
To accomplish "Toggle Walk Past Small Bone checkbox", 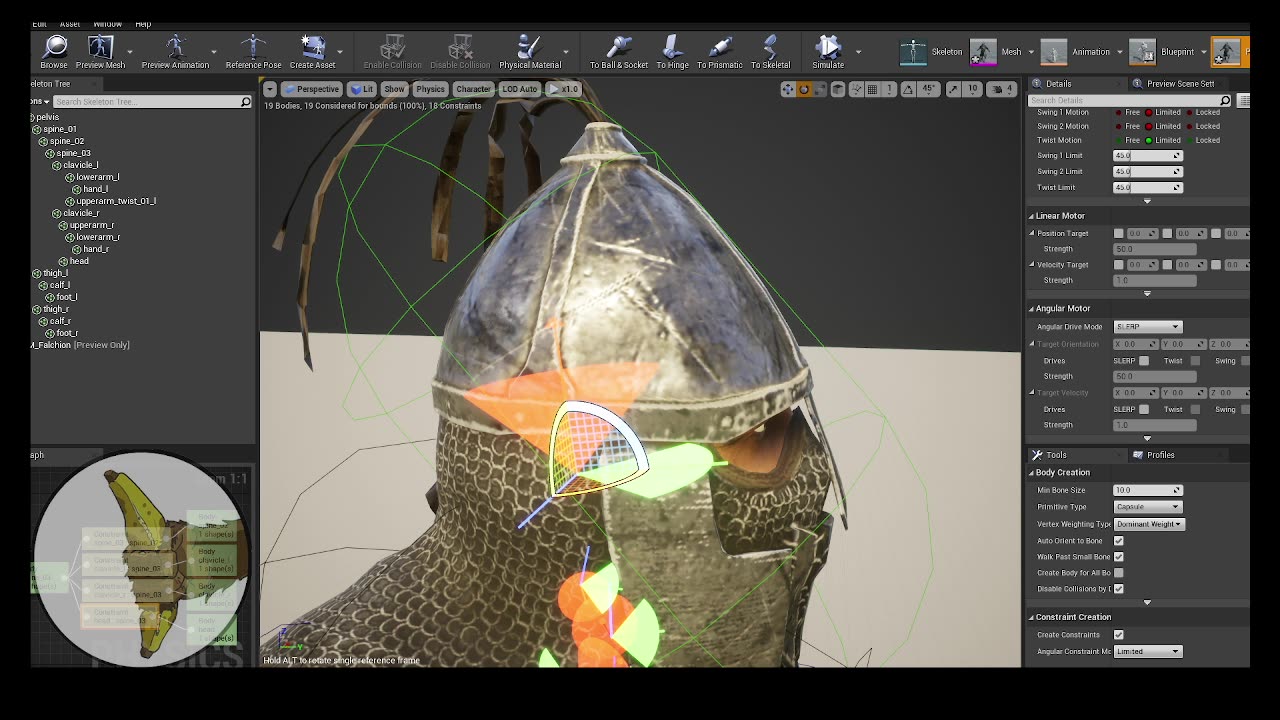I will click(x=1119, y=557).
